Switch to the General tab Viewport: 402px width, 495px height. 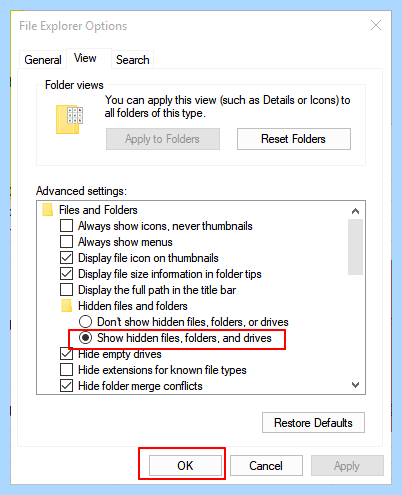pos(43,60)
